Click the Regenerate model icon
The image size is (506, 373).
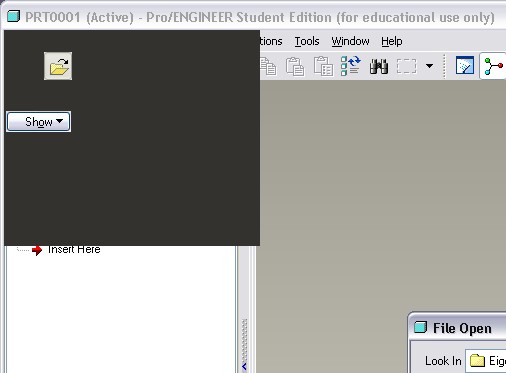350,66
